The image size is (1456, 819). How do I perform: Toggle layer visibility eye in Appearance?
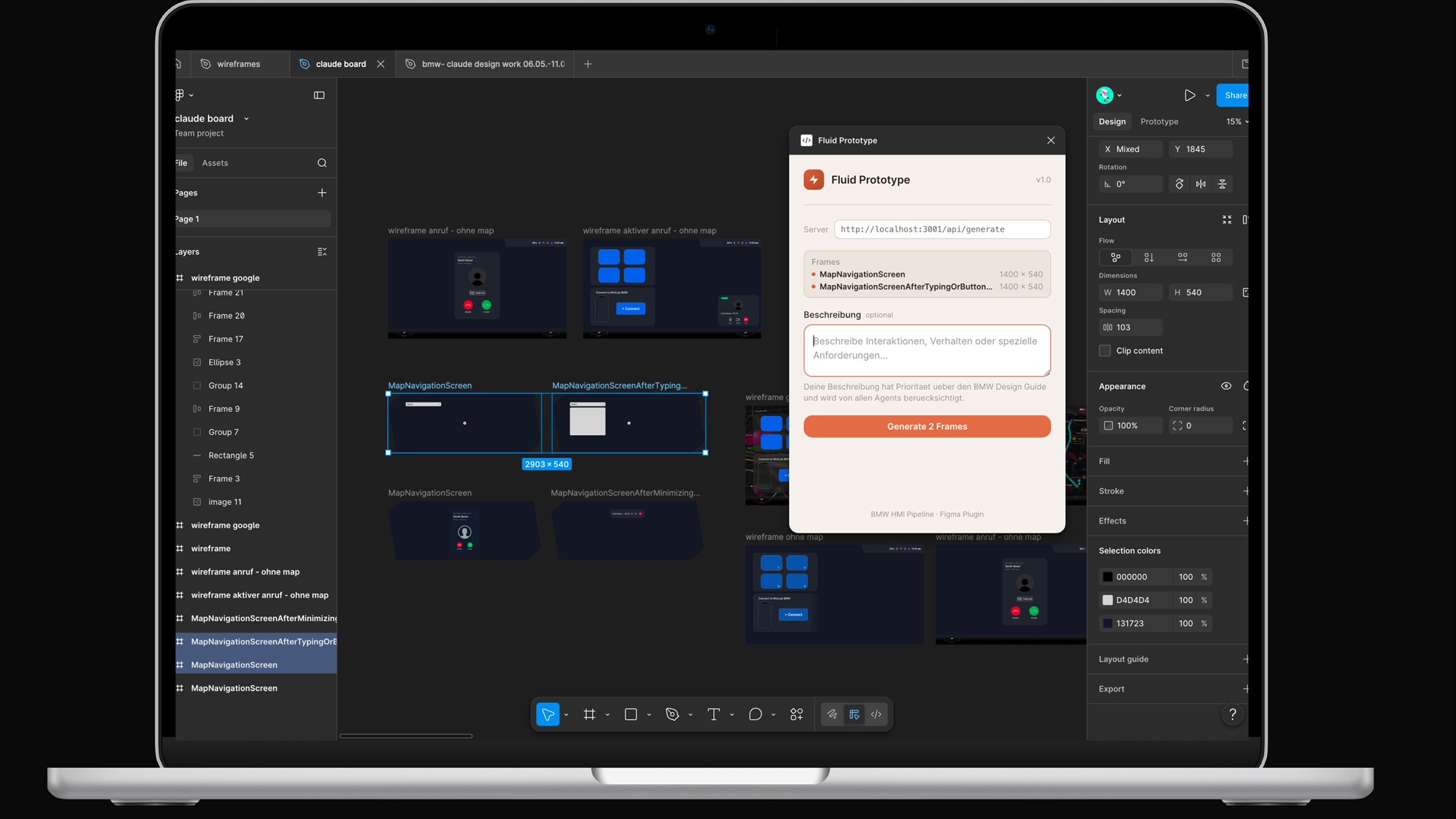tap(1226, 386)
